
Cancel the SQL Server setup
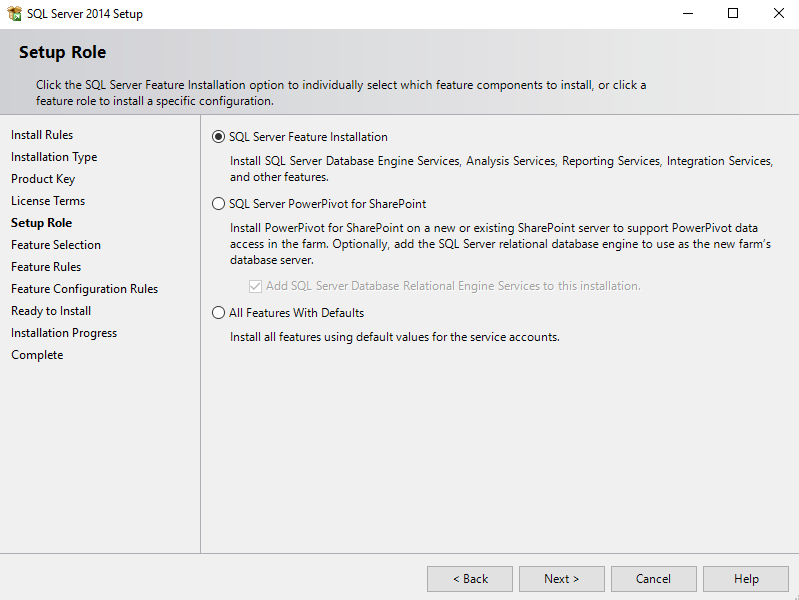click(653, 579)
